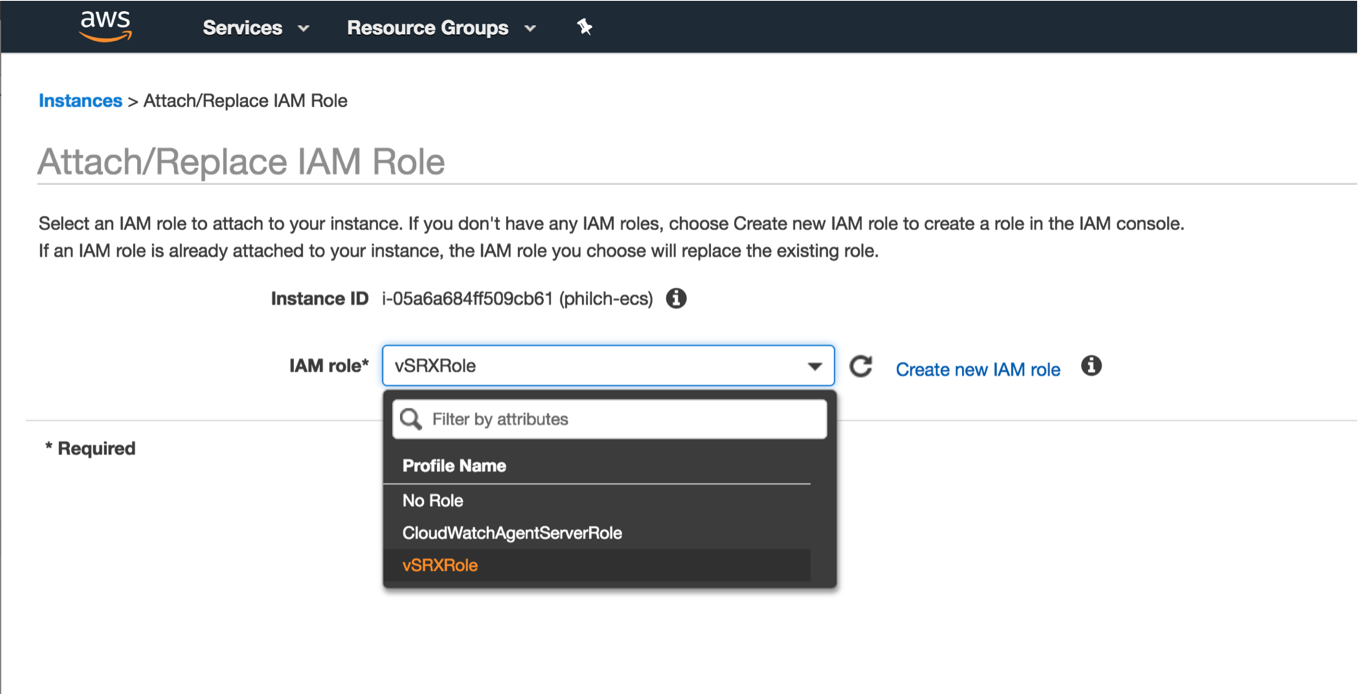The width and height of the screenshot is (1358, 694).
Task: Open the Create new IAM role link
Action: coord(977,369)
